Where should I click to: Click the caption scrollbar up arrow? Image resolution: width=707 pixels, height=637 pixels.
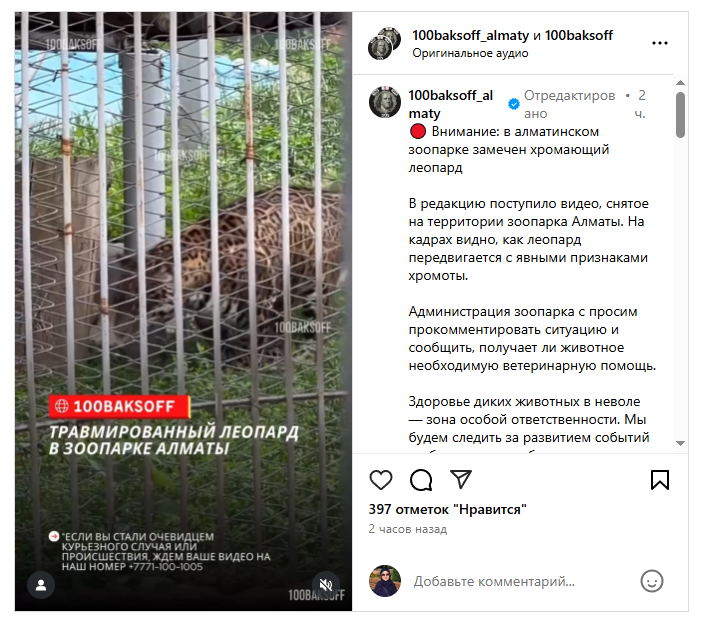point(680,82)
